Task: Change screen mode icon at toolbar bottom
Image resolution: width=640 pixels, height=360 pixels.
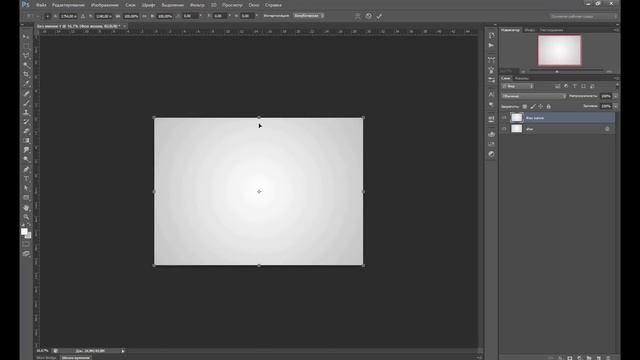Action: (x=26, y=254)
